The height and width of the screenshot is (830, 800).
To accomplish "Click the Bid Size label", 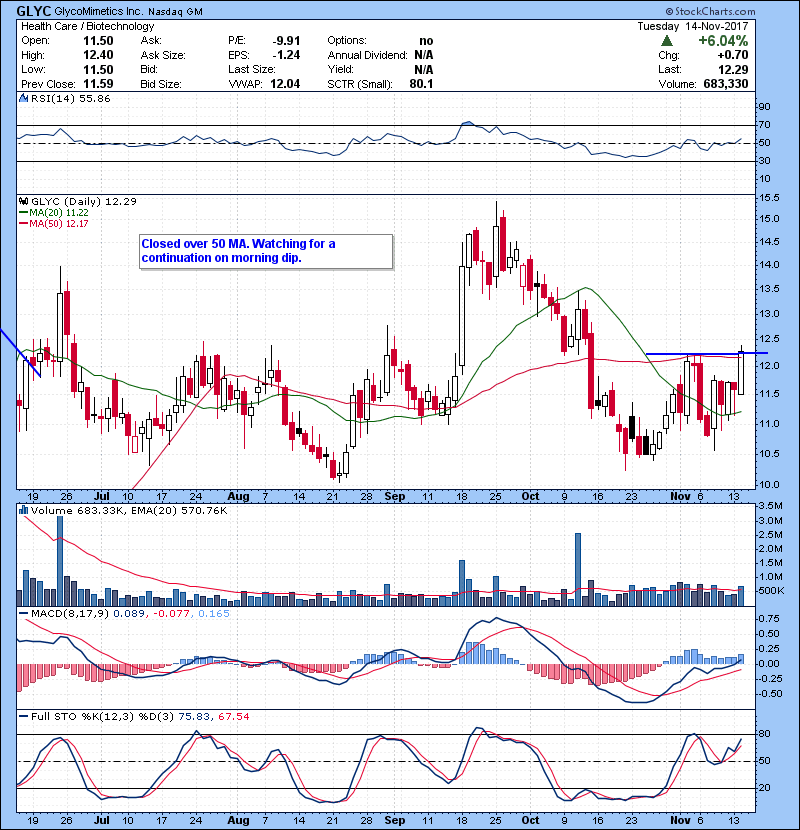I will pos(161,84).
